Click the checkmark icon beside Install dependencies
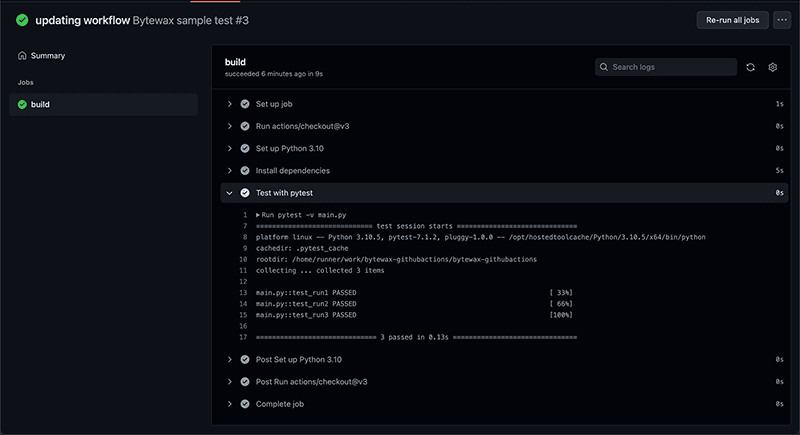 [245, 171]
